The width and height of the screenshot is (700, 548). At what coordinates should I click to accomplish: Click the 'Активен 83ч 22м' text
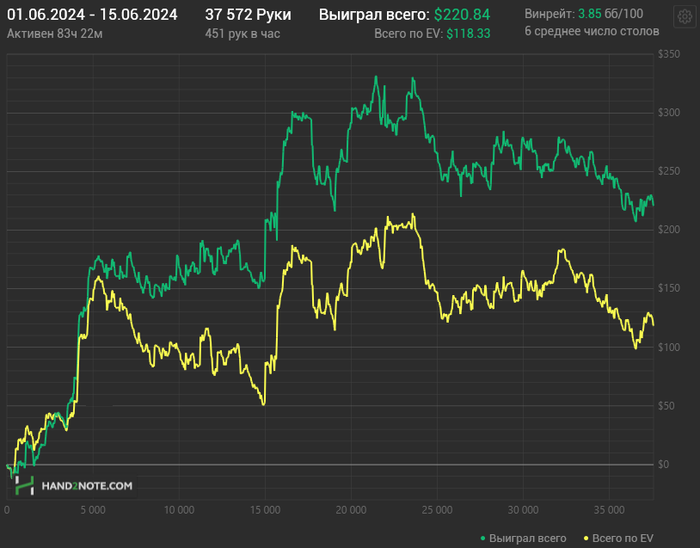54,34
